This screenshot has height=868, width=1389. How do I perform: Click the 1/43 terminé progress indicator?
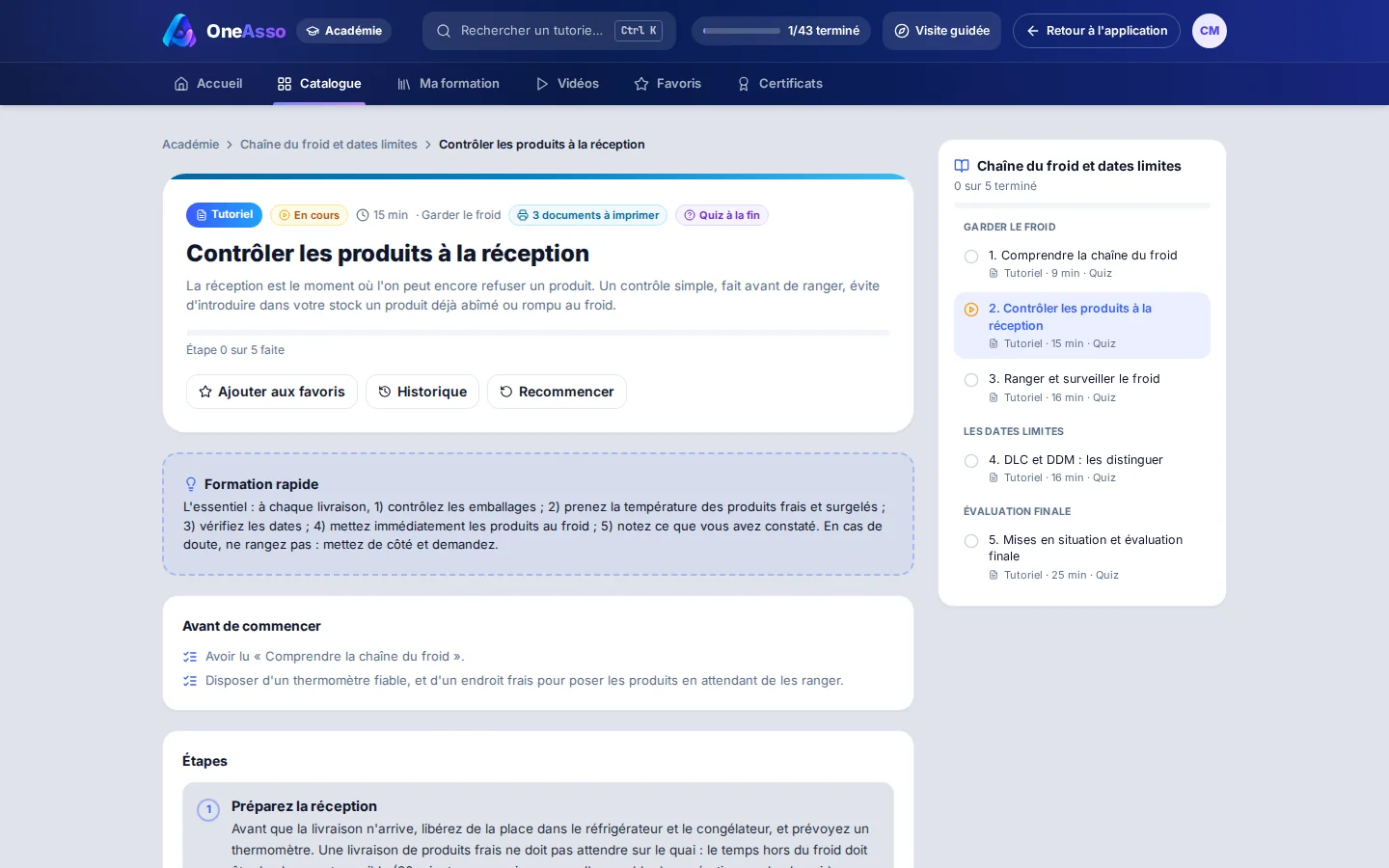[781, 31]
